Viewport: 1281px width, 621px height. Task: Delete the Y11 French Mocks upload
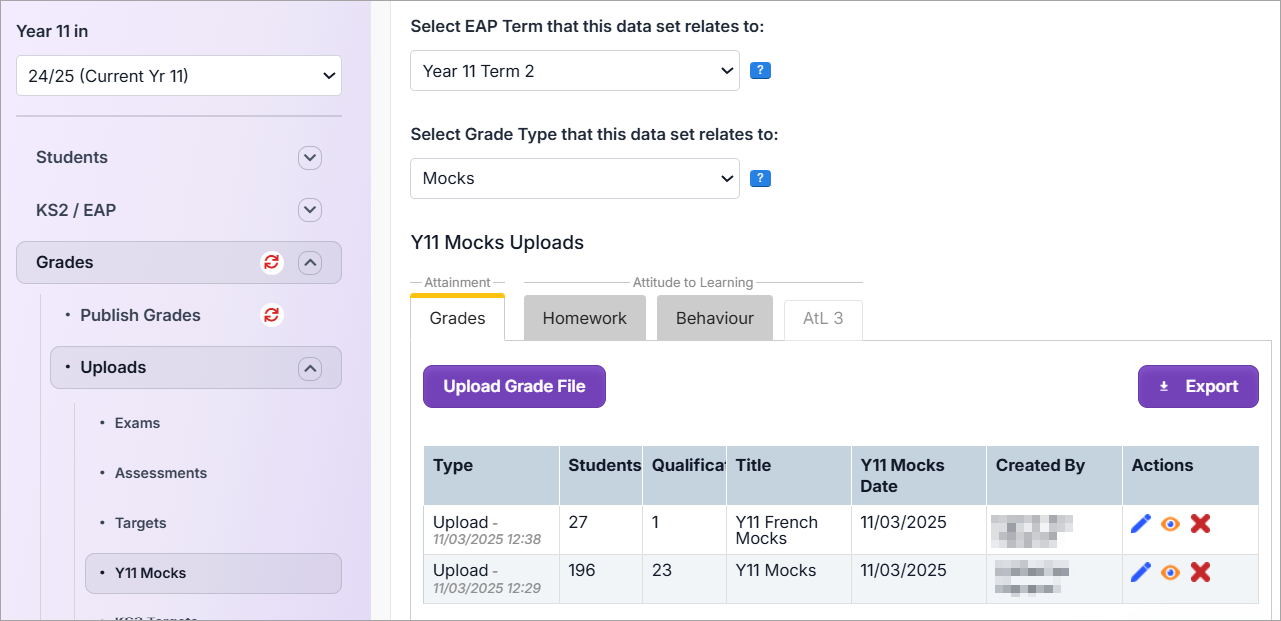pyautogui.click(x=1200, y=523)
